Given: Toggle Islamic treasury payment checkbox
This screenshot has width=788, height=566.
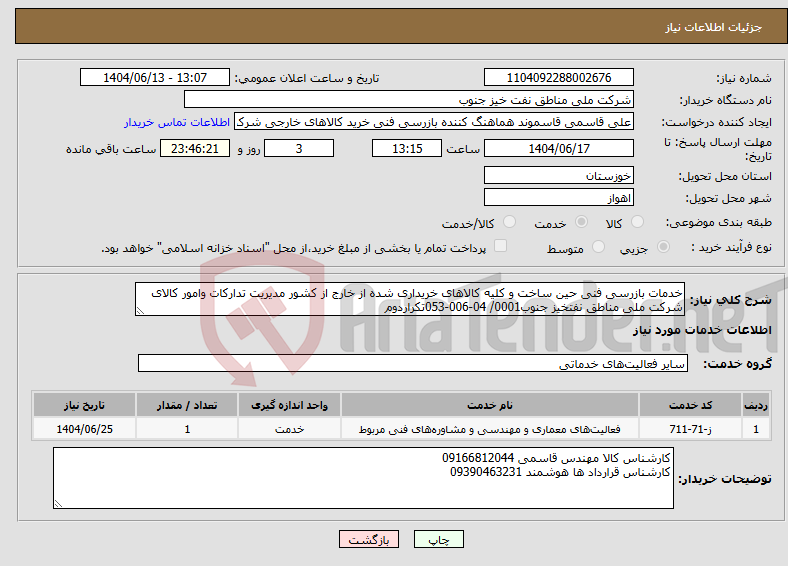Looking at the screenshot, I should (501, 246).
